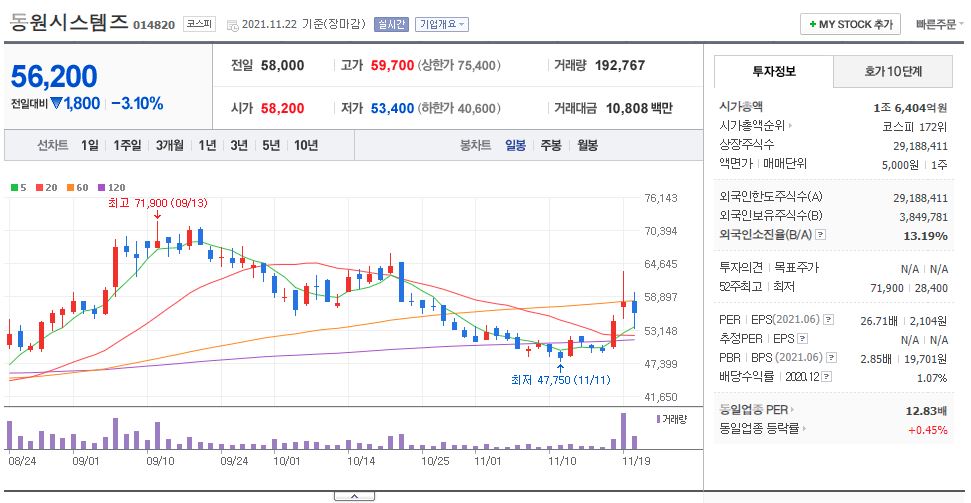This screenshot has width=971, height=503.
Task: Click the orange 60-day moving average legend swatch
Action: pyautogui.click(x=71, y=188)
